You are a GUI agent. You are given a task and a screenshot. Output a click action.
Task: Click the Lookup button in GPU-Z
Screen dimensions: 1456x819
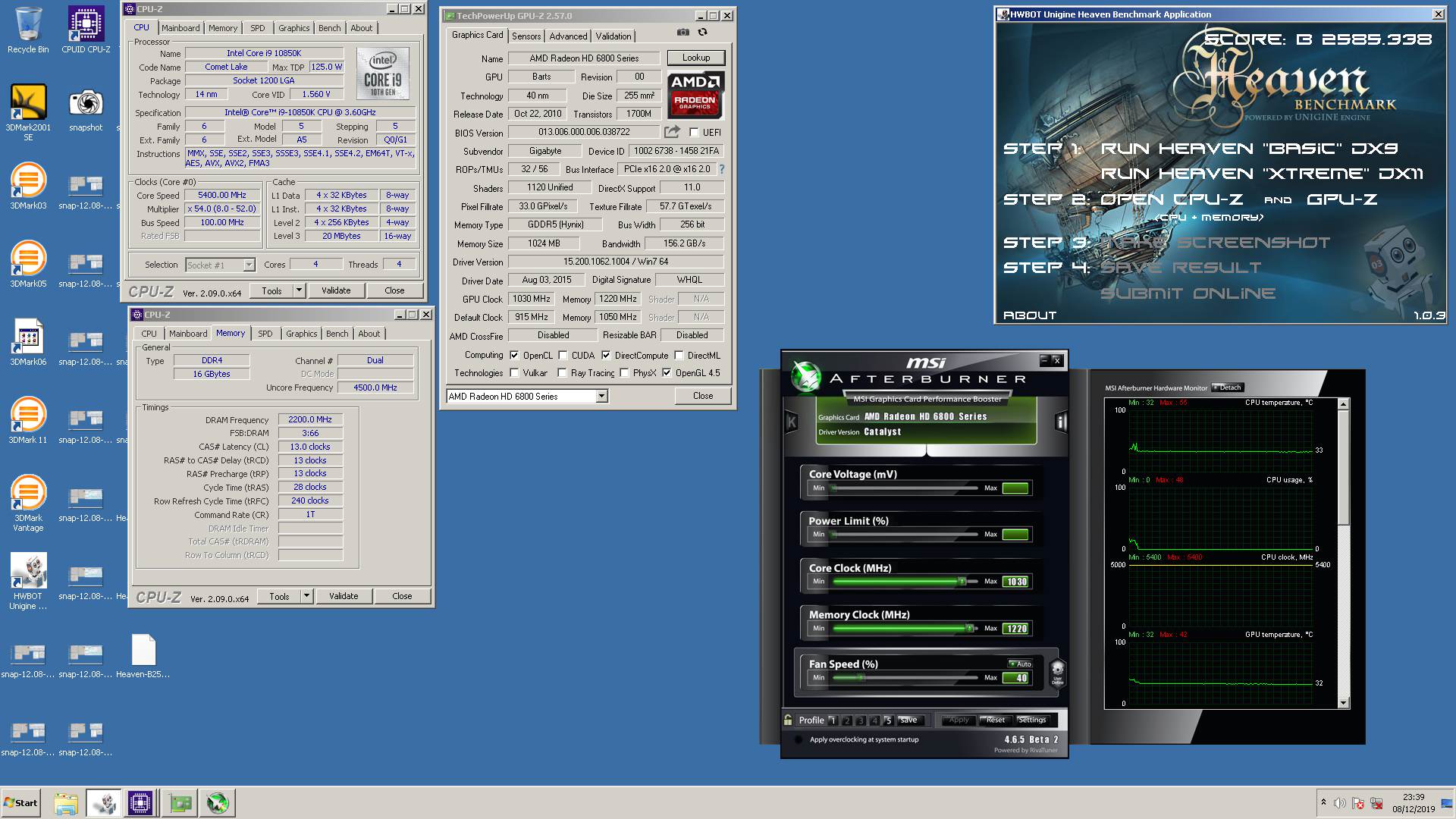(696, 58)
